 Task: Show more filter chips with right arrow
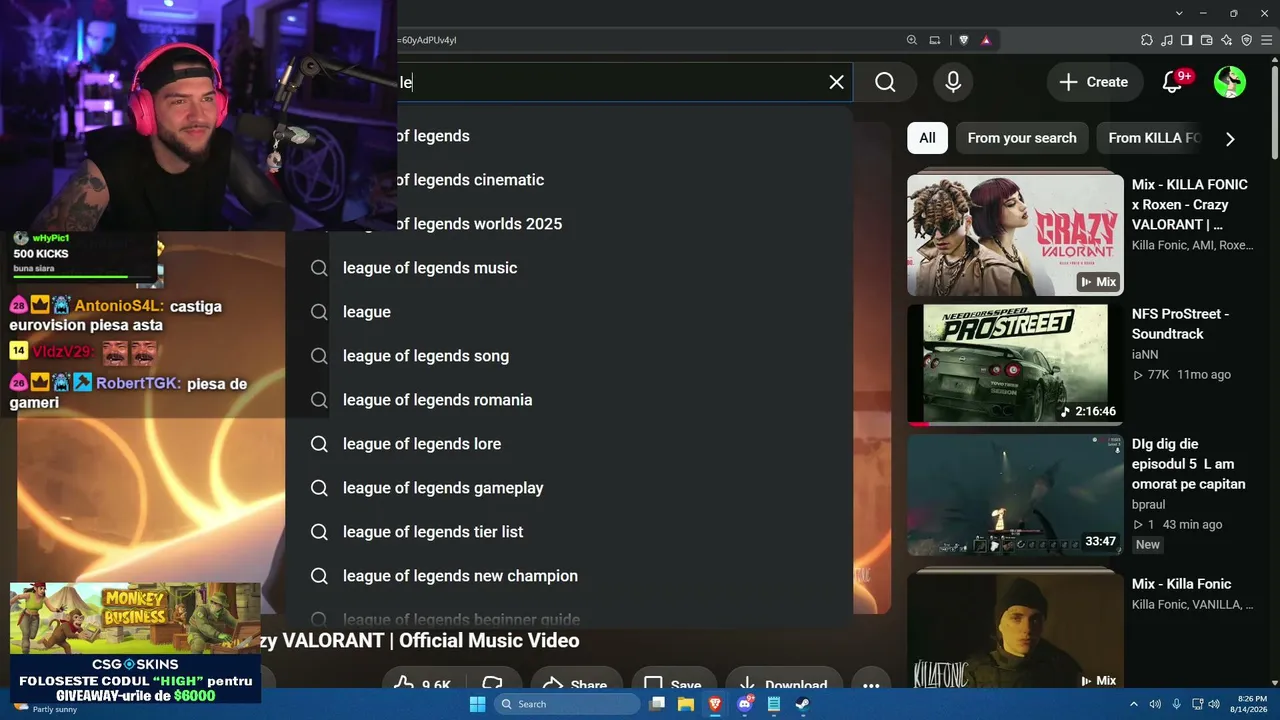click(x=1230, y=139)
